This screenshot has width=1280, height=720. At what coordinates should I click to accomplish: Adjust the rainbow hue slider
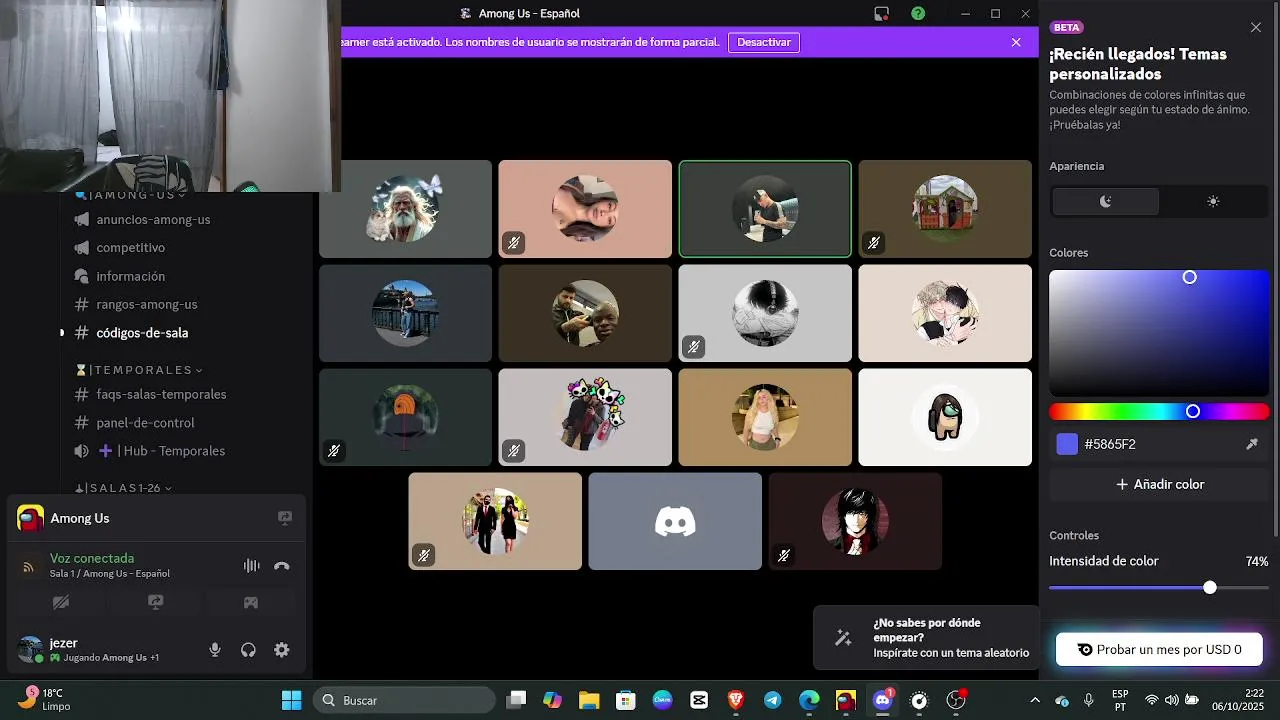1159,411
